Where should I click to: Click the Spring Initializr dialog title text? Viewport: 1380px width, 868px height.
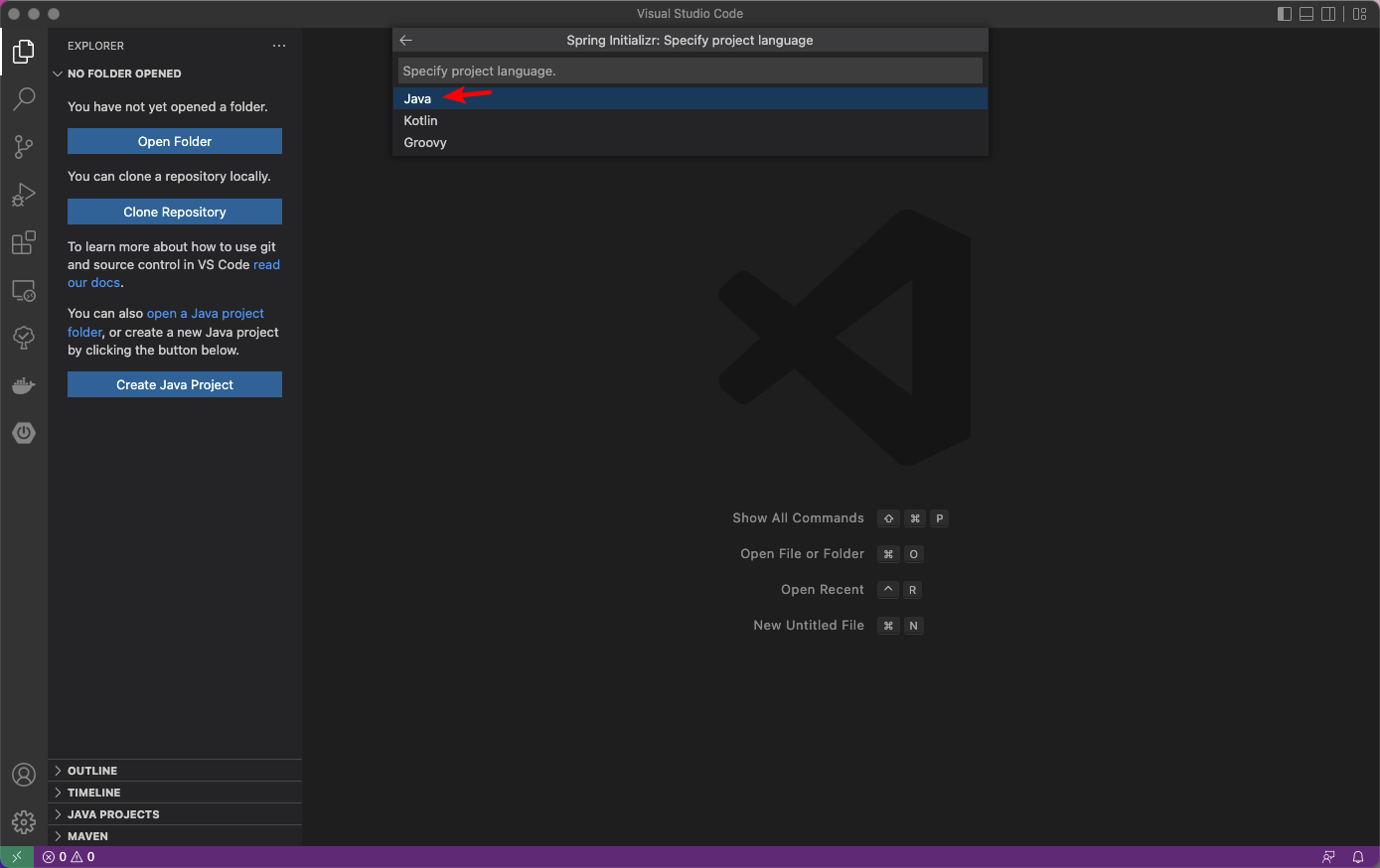(x=690, y=41)
